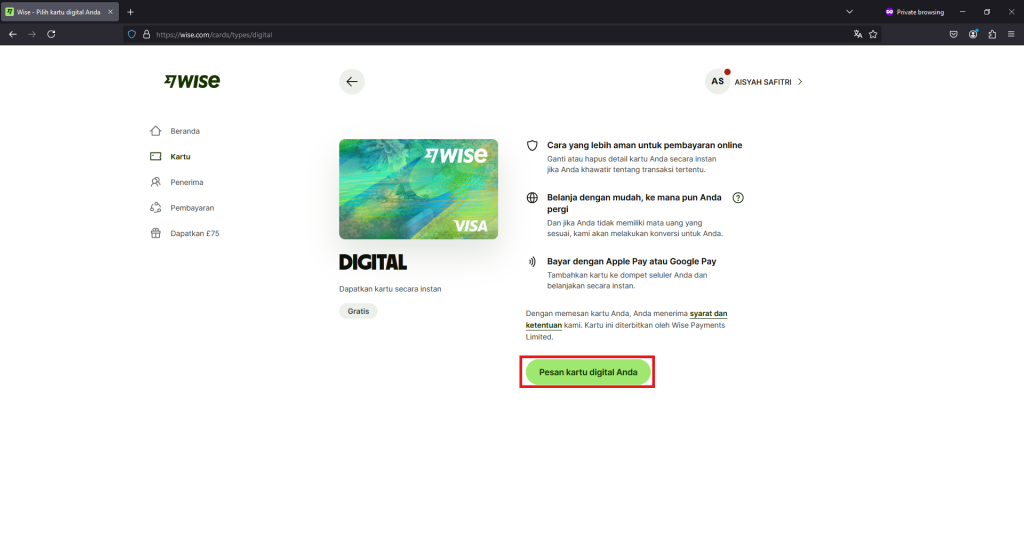Click the Wise Visa digital card image
The width and height of the screenshot is (1024, 550).
[418, 189]
